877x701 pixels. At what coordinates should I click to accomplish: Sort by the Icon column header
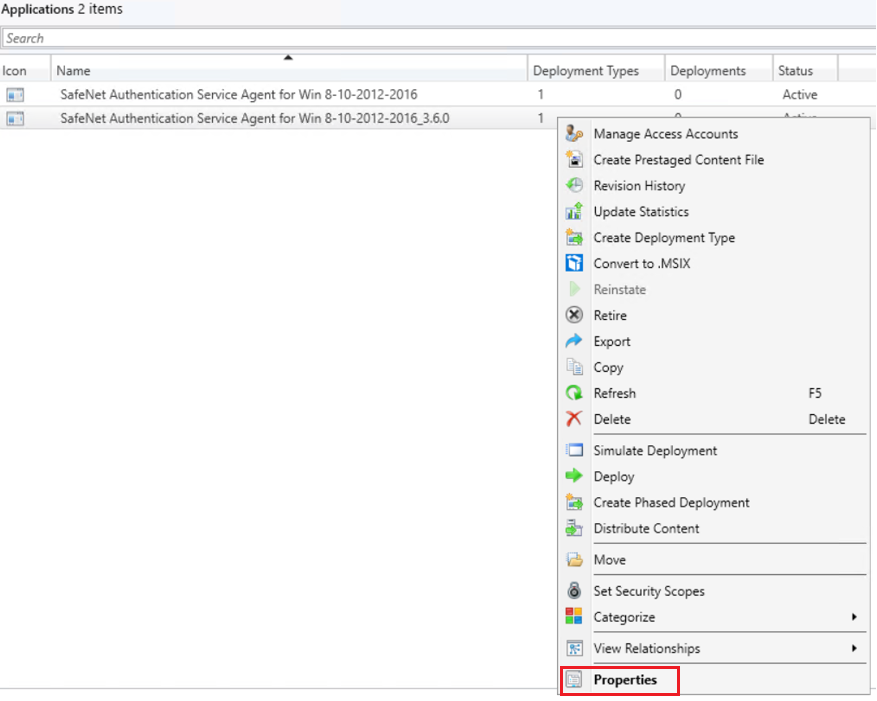(25, 70)
